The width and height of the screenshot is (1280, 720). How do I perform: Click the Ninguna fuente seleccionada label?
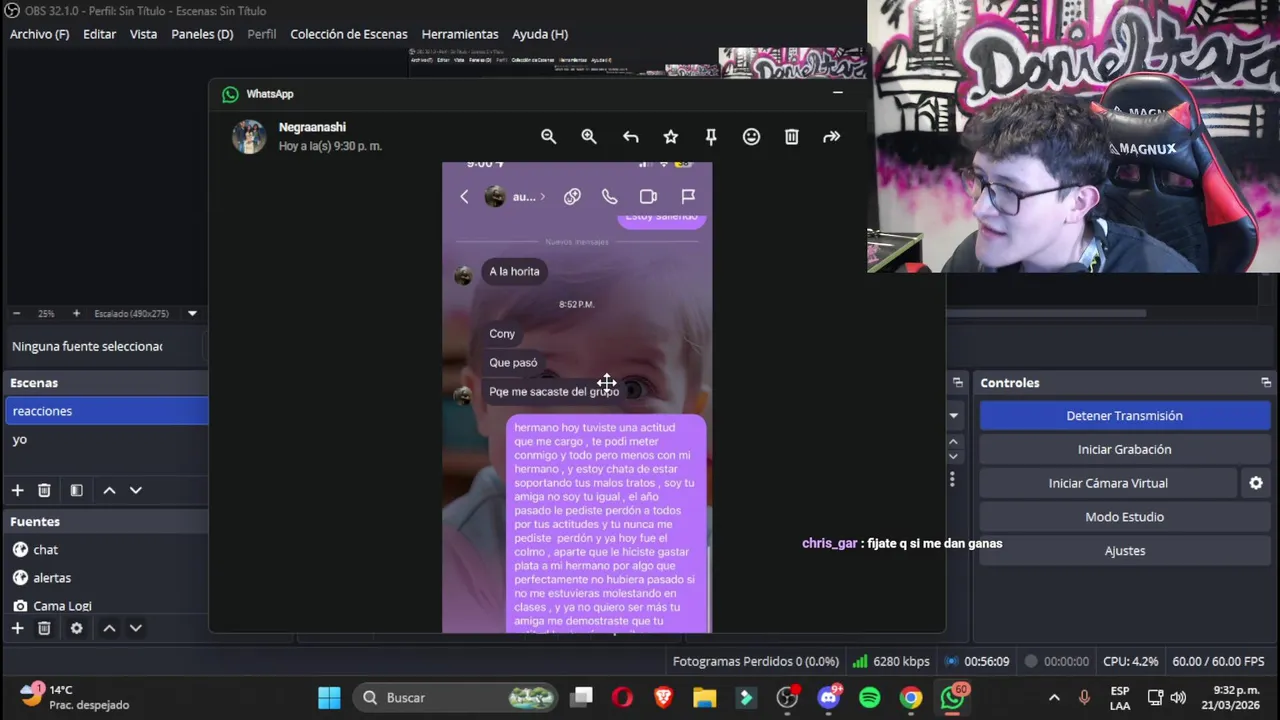point(87,346)
